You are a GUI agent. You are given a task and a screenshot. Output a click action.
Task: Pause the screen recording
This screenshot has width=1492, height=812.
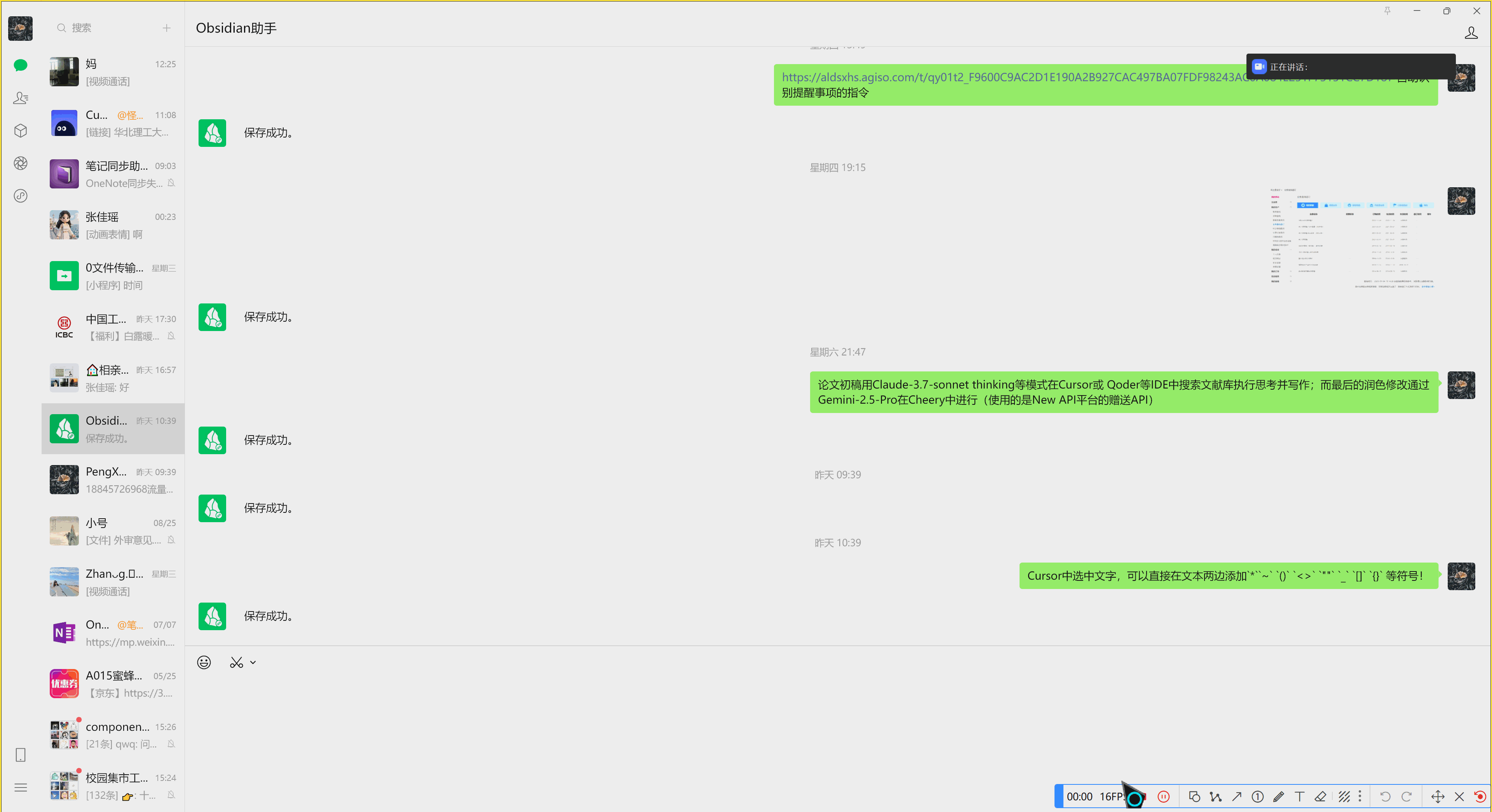[1164, 797]
